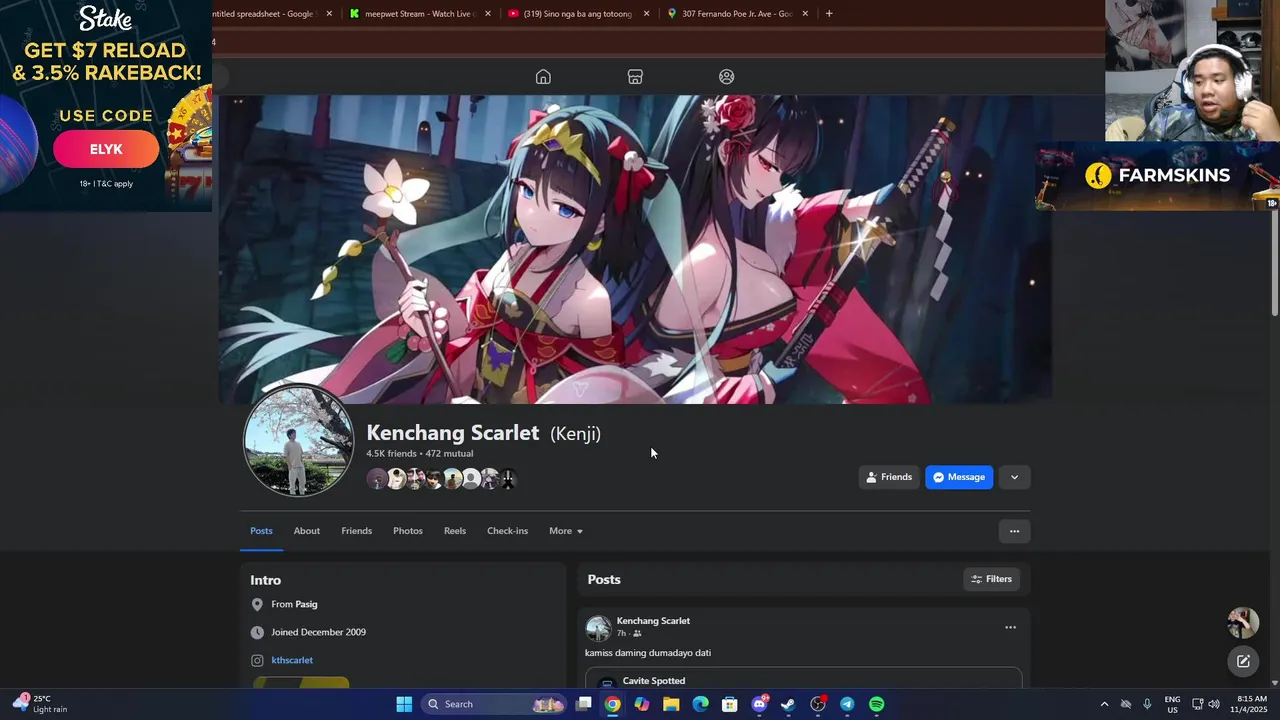Switch to the Posts tab
This screenshot has height=720, width=1280.
click(x=261, y=531)
